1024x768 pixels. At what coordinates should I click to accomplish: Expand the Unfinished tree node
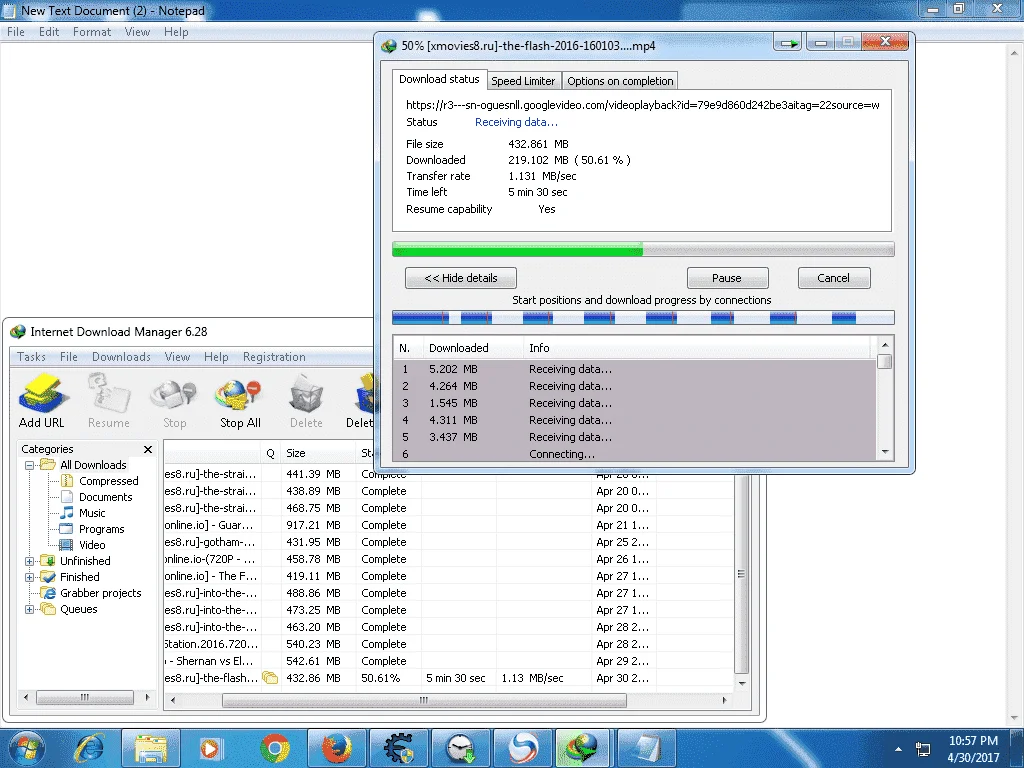click(29, 561)
